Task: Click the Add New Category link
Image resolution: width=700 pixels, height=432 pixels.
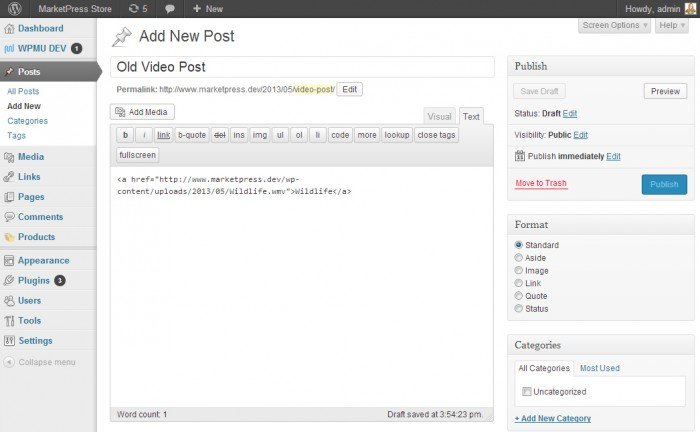Action: [553, 418]
